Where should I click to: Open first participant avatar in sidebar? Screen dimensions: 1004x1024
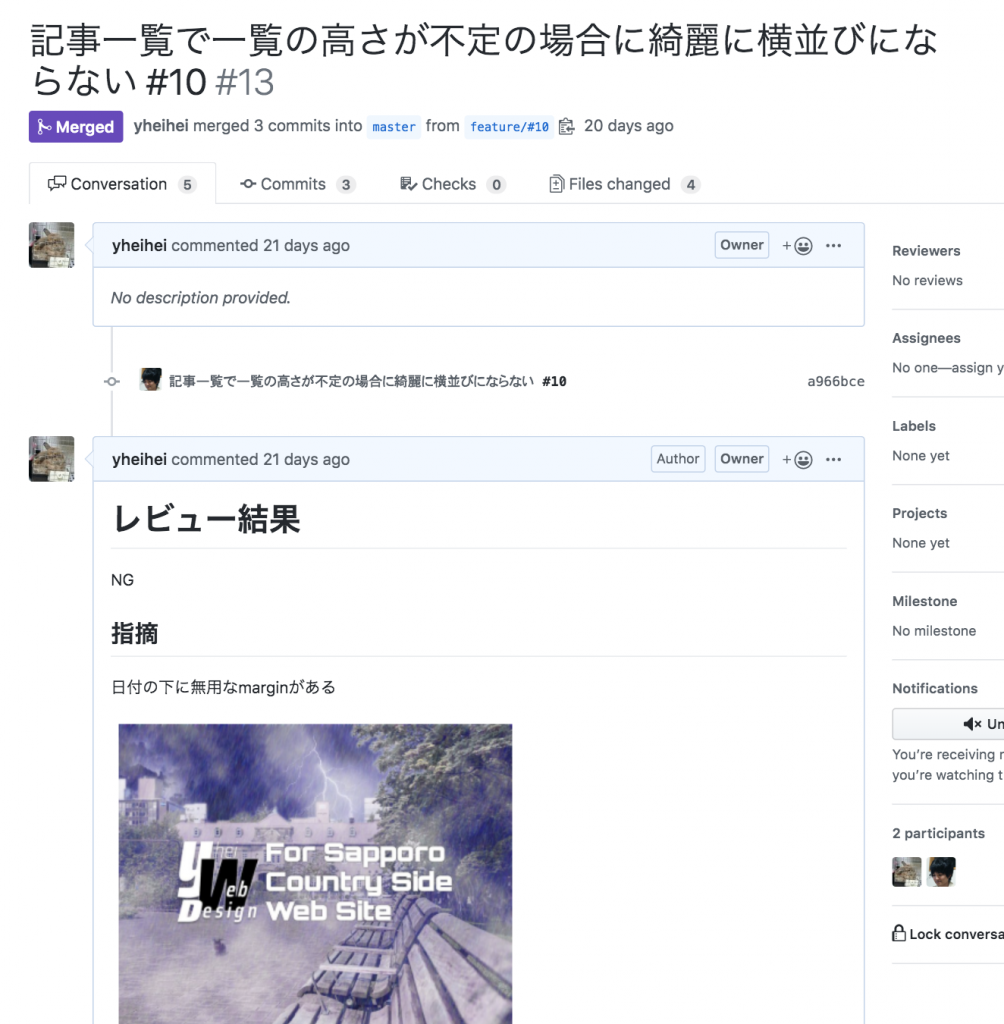click(x=907, y=872)
